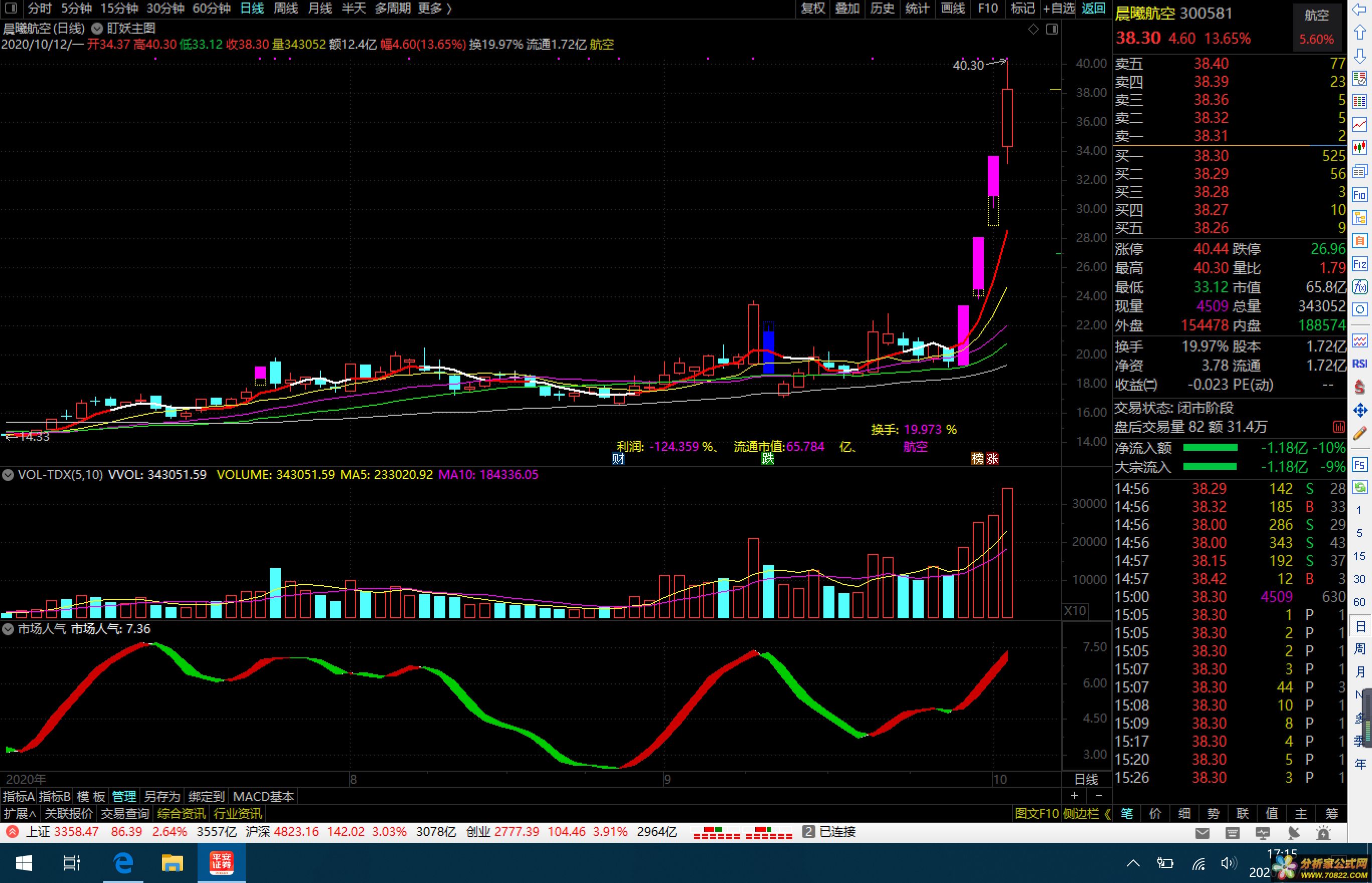The image size is (1372, 883).
Task: Expand the 盯妖主图 indicator dropdown
Action: [97, 28]
